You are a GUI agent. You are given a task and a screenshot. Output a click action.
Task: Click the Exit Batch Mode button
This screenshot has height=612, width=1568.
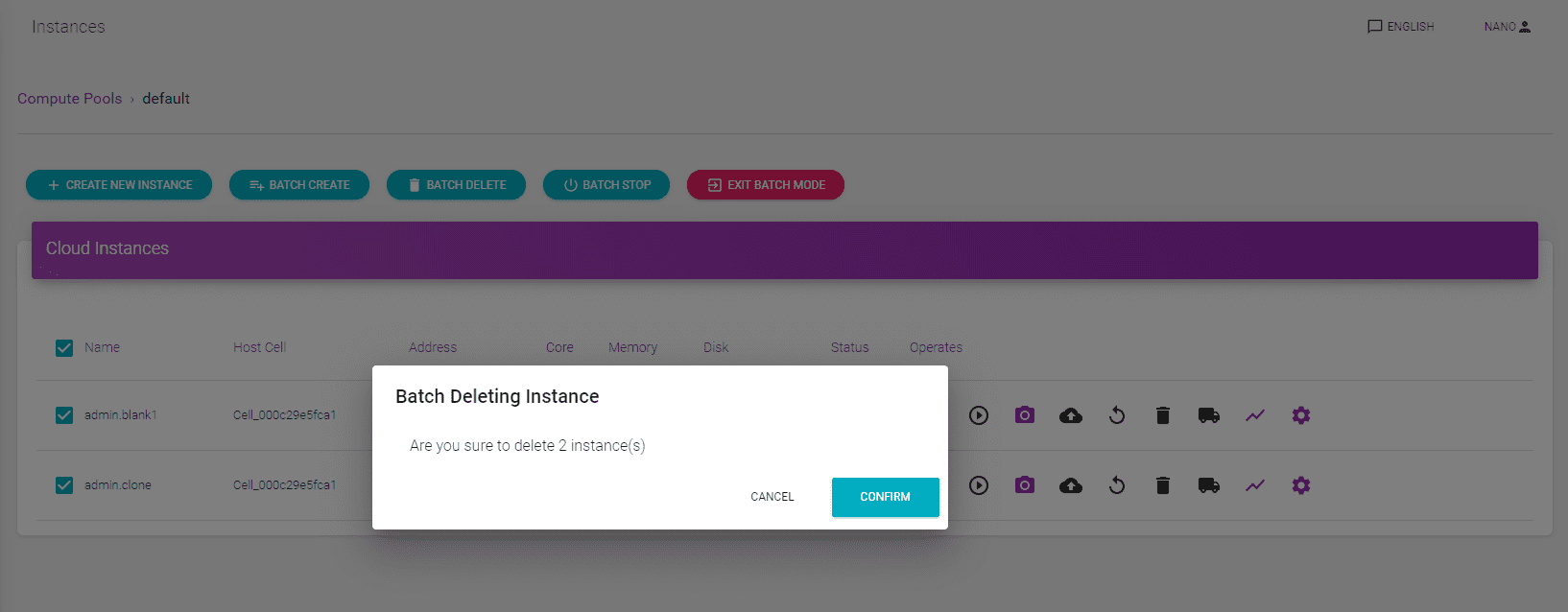[x=766, y=185]
